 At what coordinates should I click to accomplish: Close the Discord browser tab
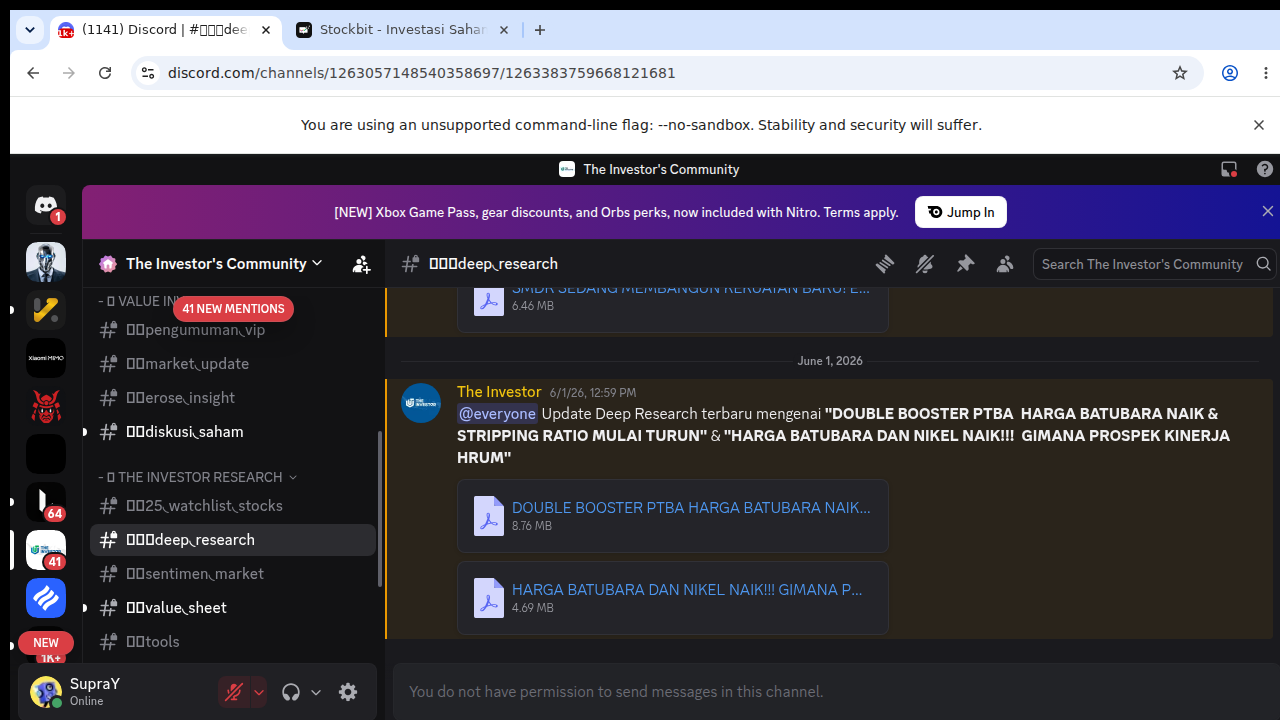pos(266,30)
